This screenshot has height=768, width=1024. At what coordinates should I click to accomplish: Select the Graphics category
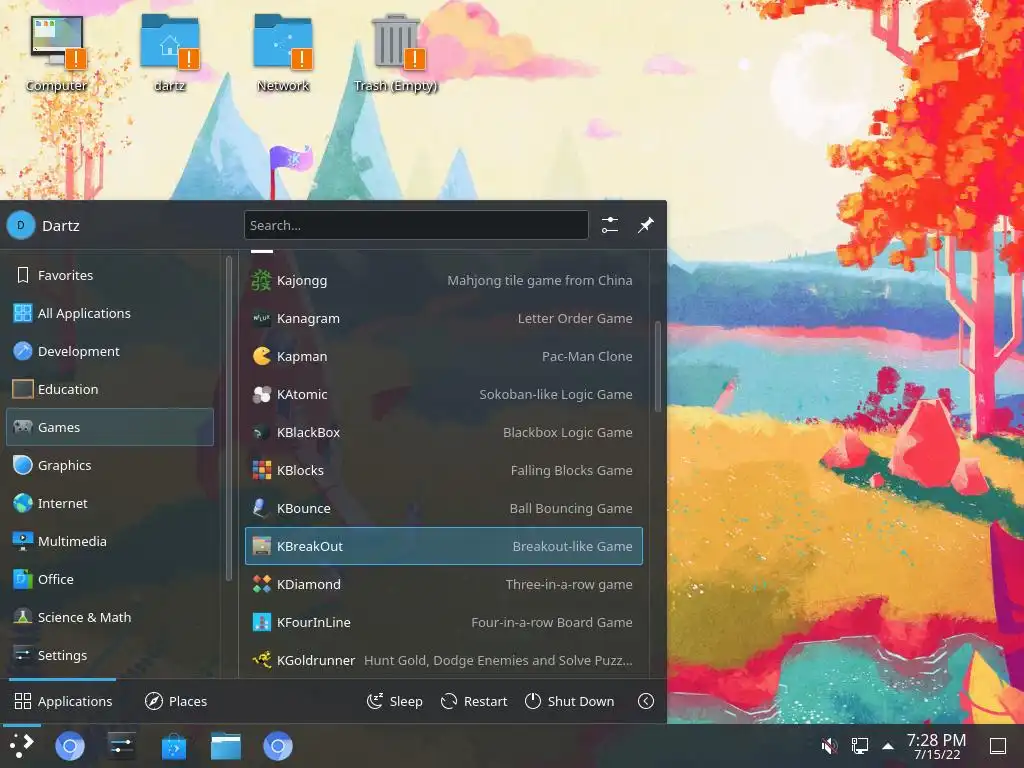(110, 465)
